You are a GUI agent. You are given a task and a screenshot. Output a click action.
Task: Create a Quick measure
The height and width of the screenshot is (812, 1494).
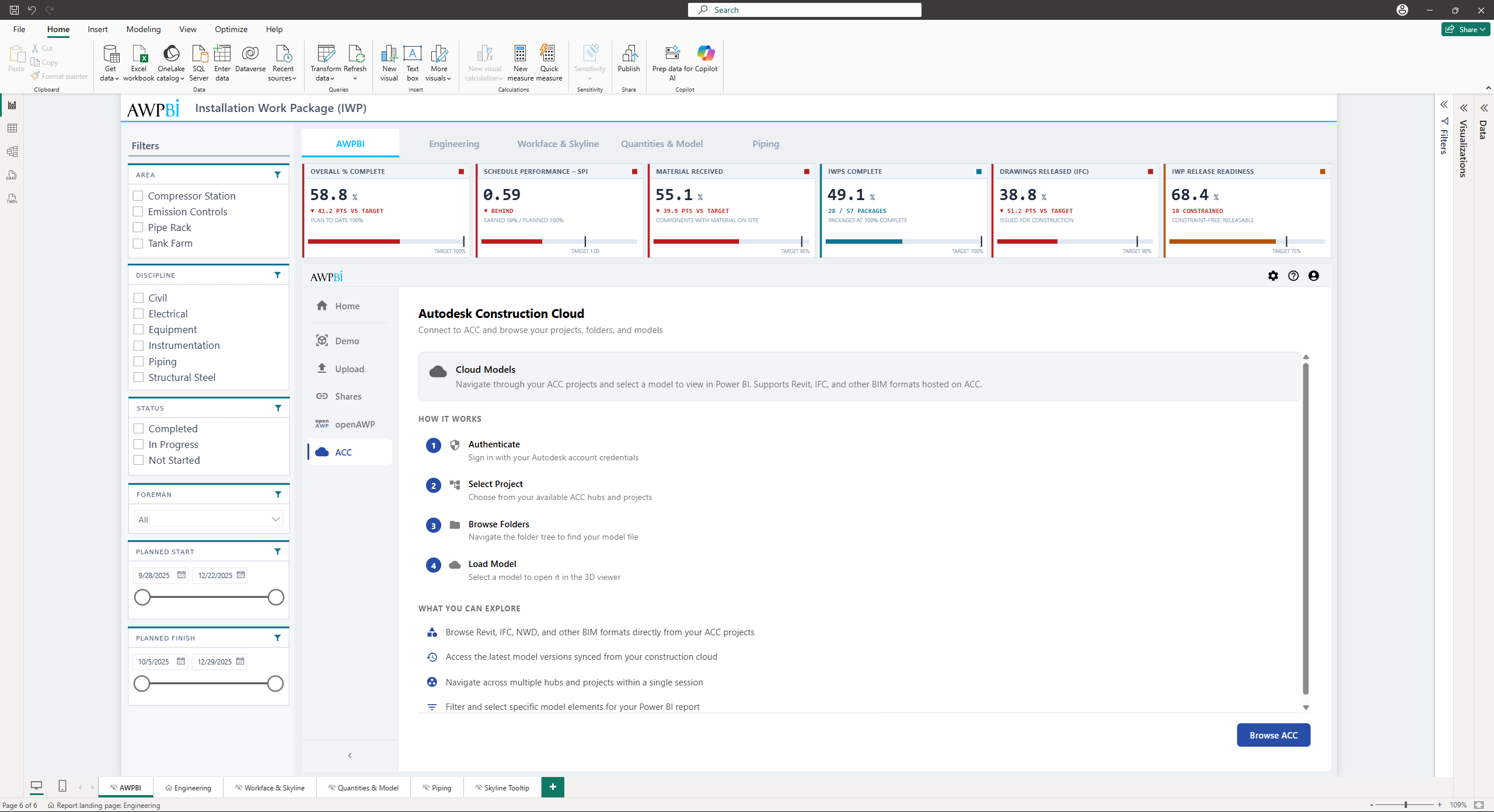point(549,63)
